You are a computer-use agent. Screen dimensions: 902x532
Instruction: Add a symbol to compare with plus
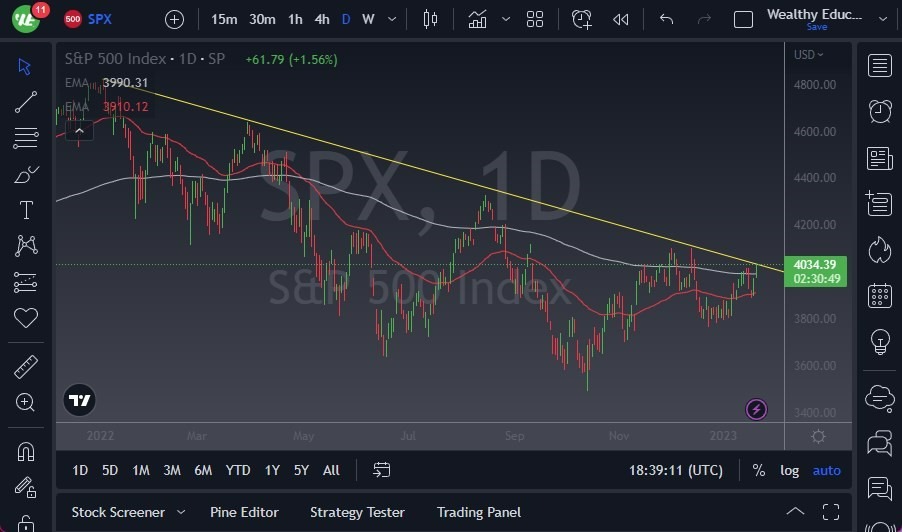pos(174,20)
